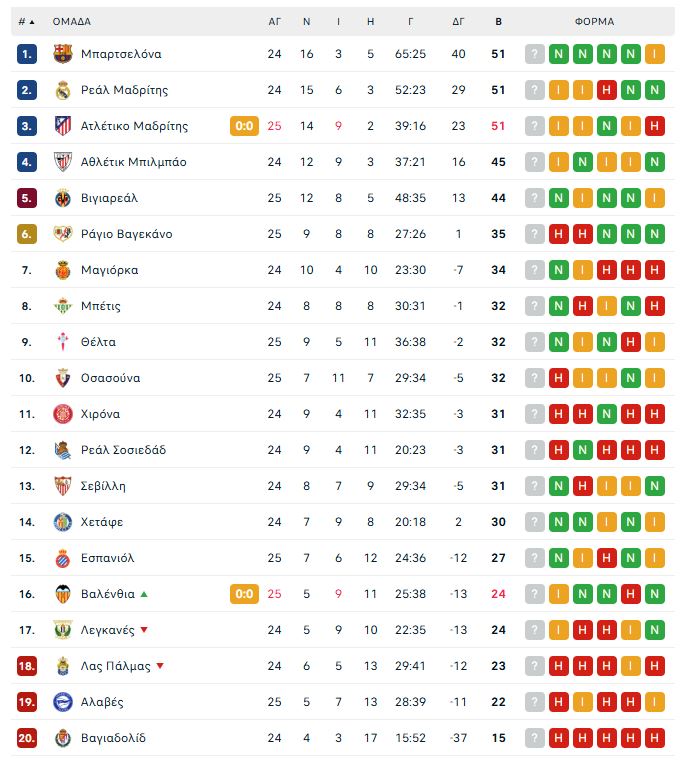Click the Valencia bat crest icon
Viewport: 680px width, 763px height.
click(x=63, y=594)
